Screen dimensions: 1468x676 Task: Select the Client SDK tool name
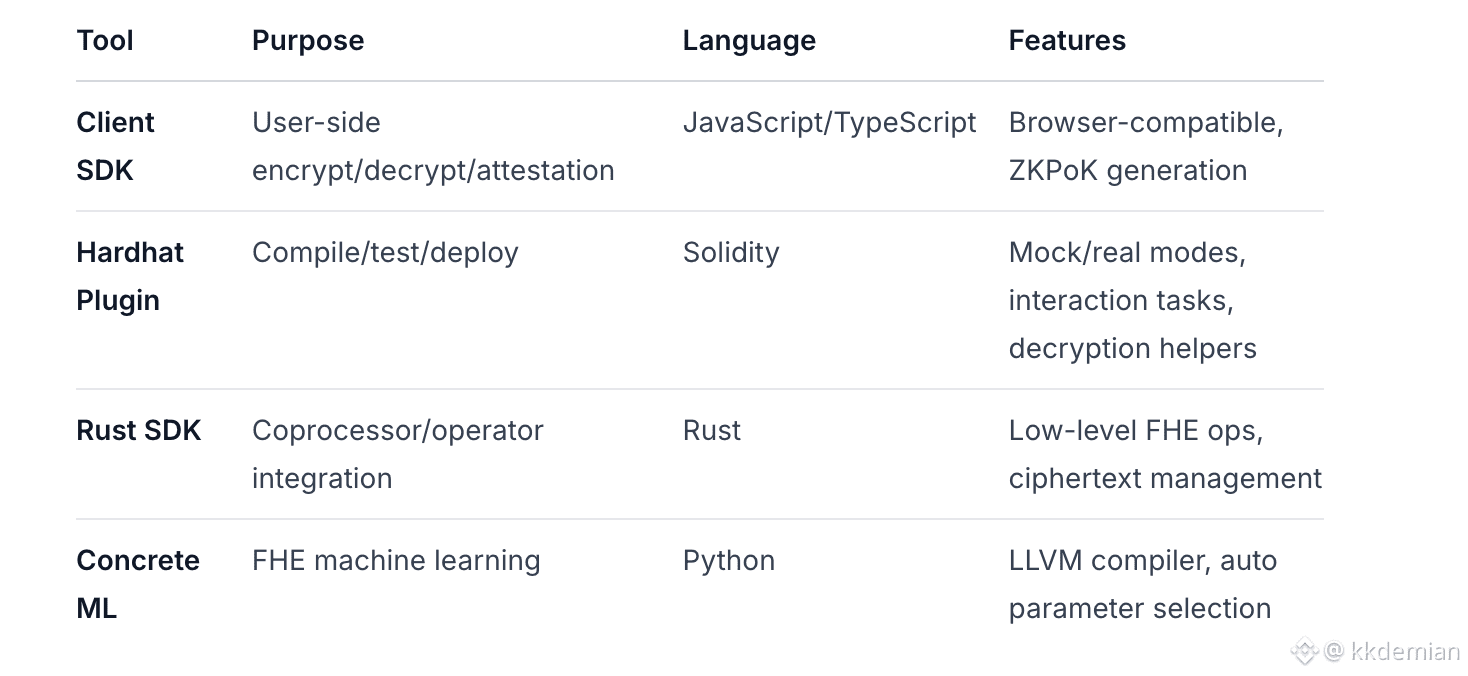tap(115, 146)
